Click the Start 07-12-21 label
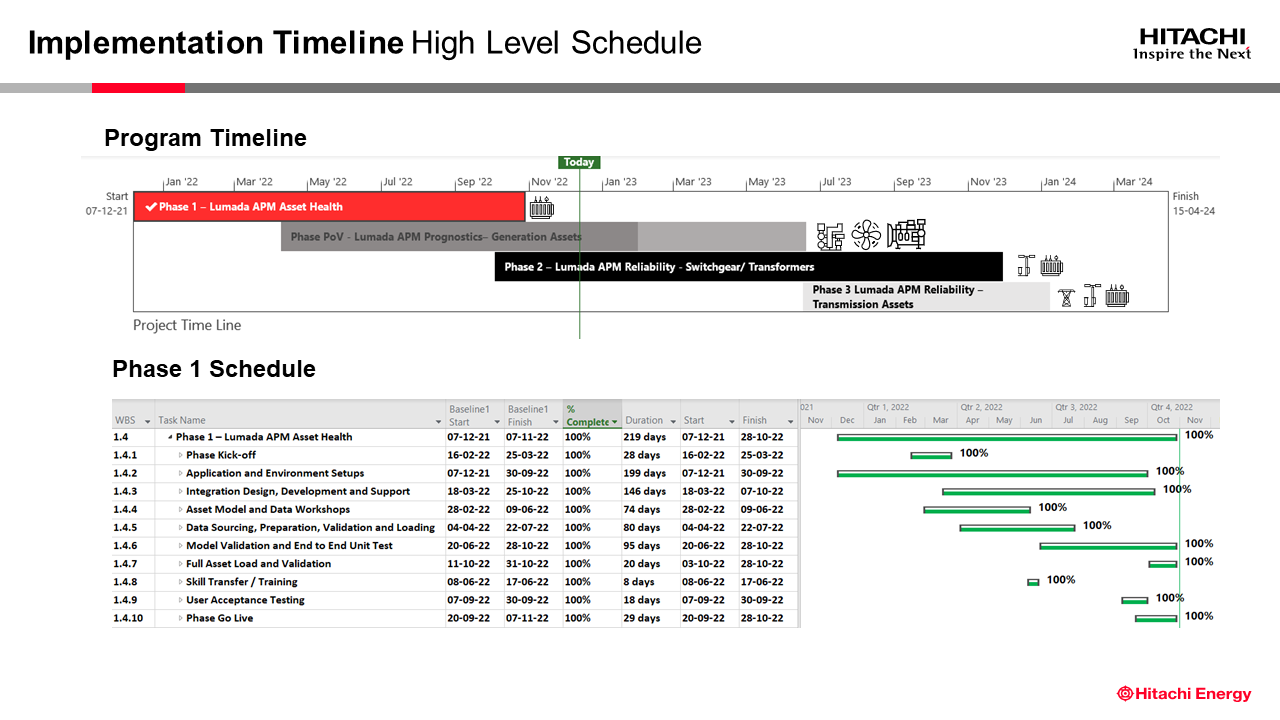The height and width of the screenshot is (720, 1280). tap(107, 204)
